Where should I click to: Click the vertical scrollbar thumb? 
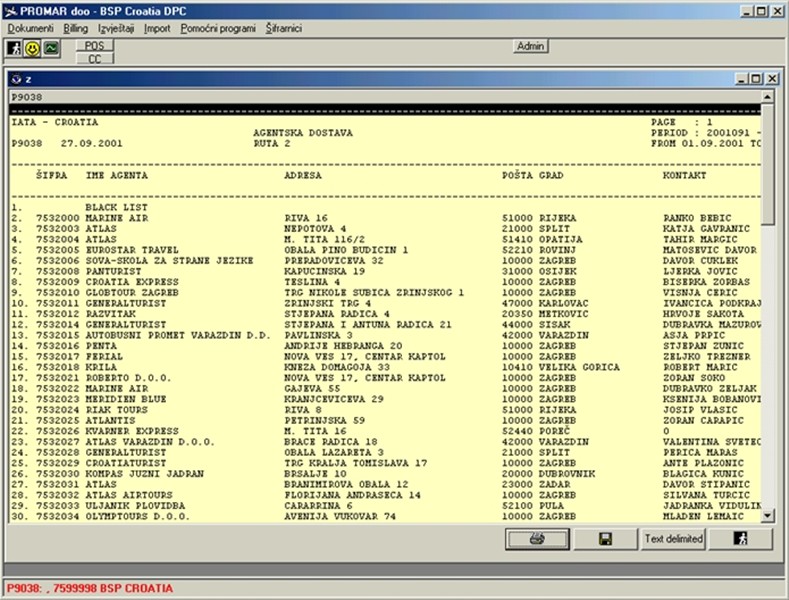pos(767,165)
